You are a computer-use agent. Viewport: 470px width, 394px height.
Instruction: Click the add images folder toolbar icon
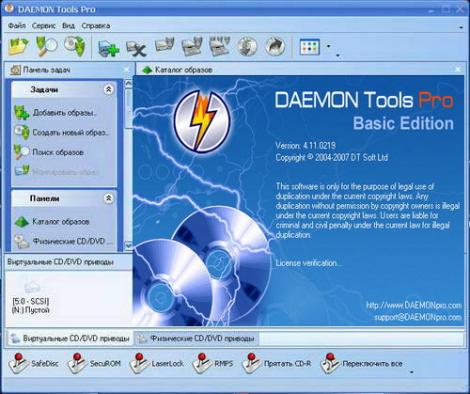[x=18, y=46]
